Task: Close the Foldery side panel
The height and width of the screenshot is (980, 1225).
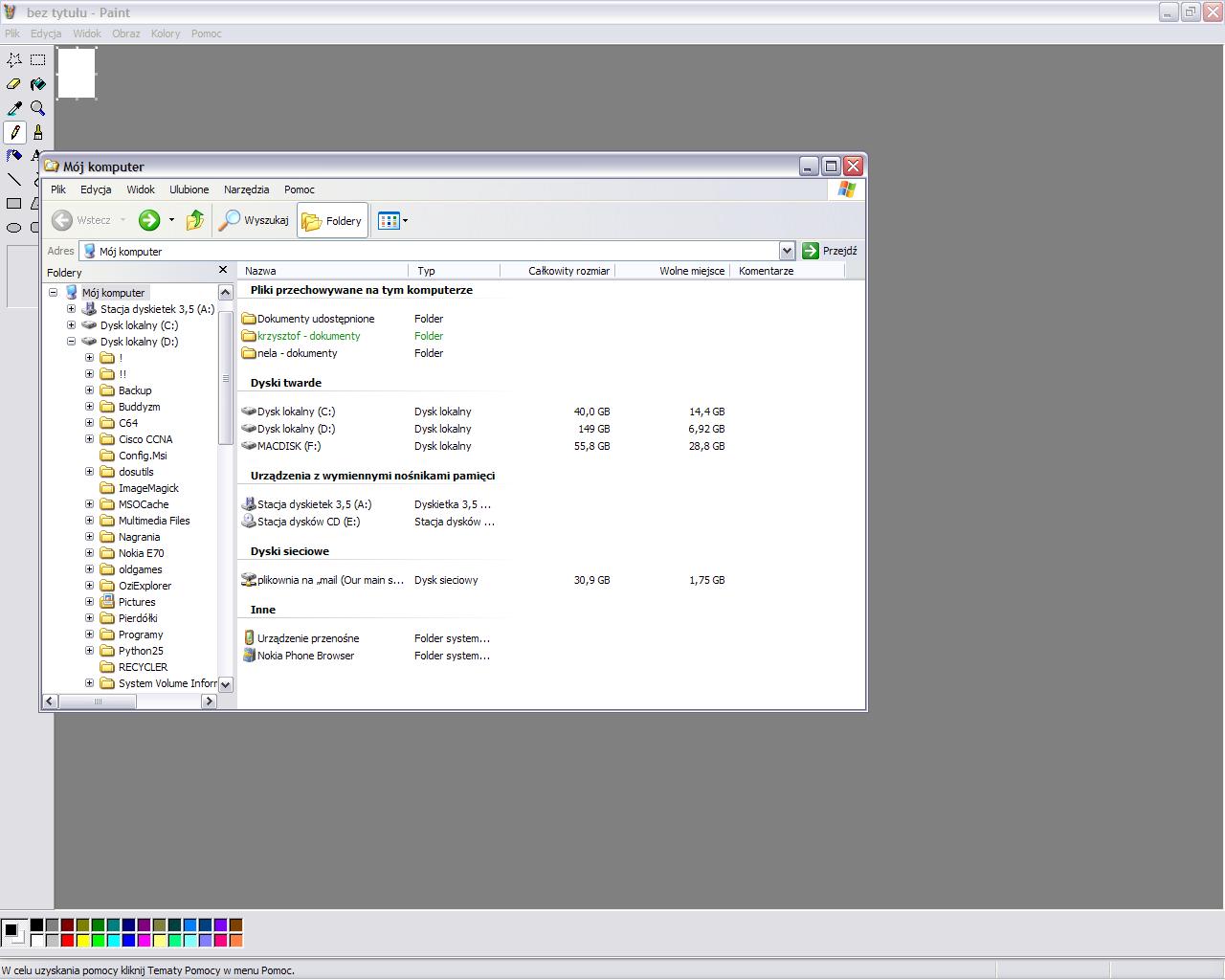Action: click(223, 271)
